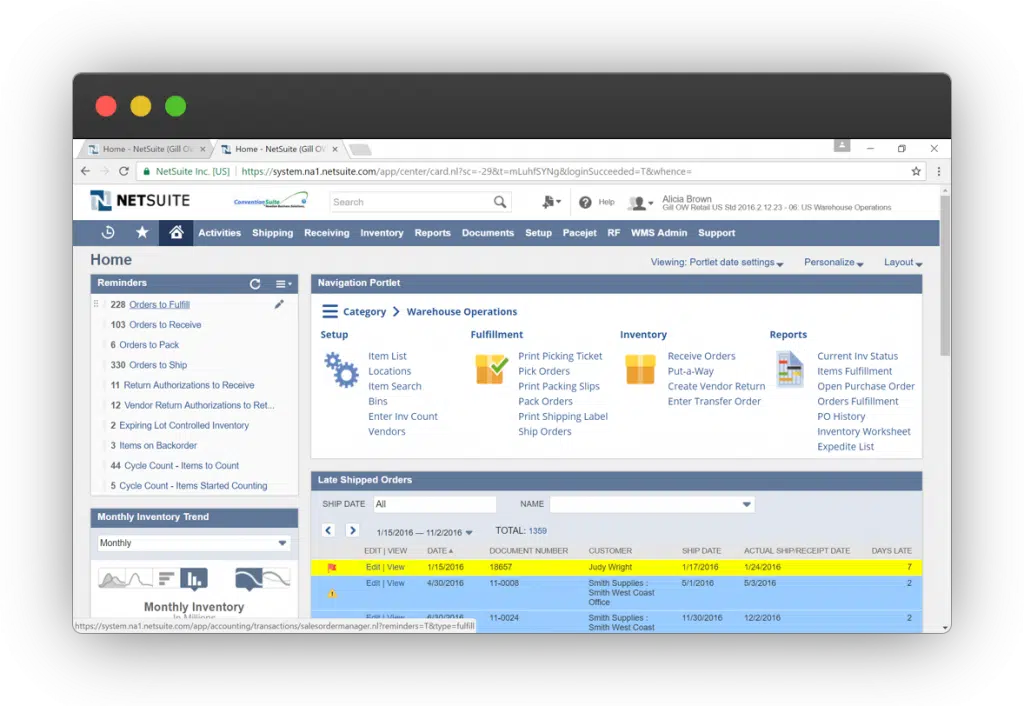Image resolution: width=1024 pixels, height=706 pixels.
Task: Close the first Home - NetSuite tab
Action: coord(202,149)
